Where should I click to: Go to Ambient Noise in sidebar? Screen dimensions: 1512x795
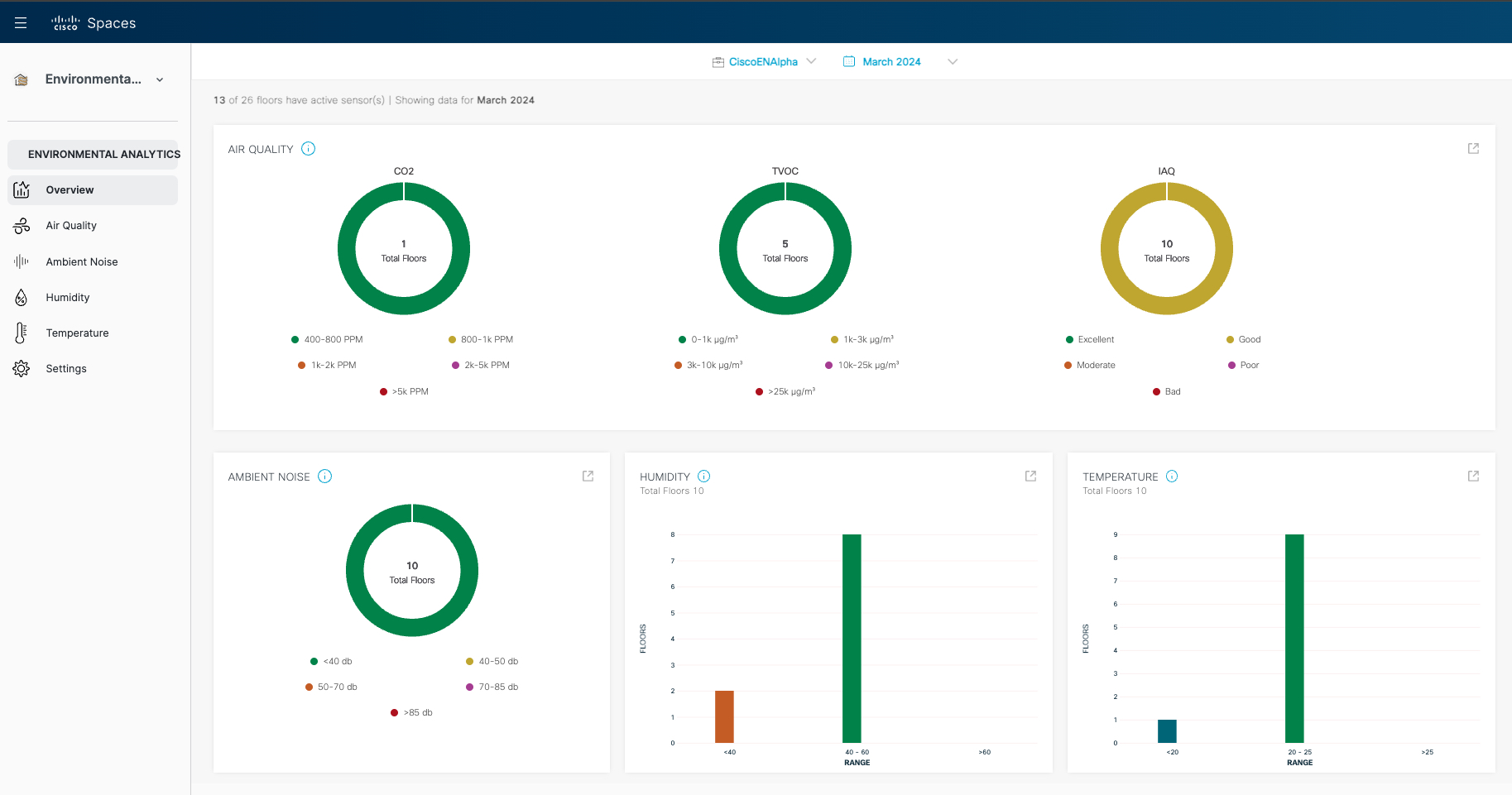point(81,262)
